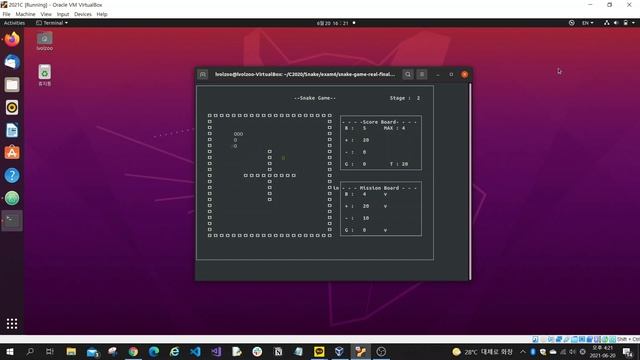Launch Microsoft Edge from taskbar
The height and width of the screenshot is (360, 640).
pyautogui.click(x=154, y=352)
